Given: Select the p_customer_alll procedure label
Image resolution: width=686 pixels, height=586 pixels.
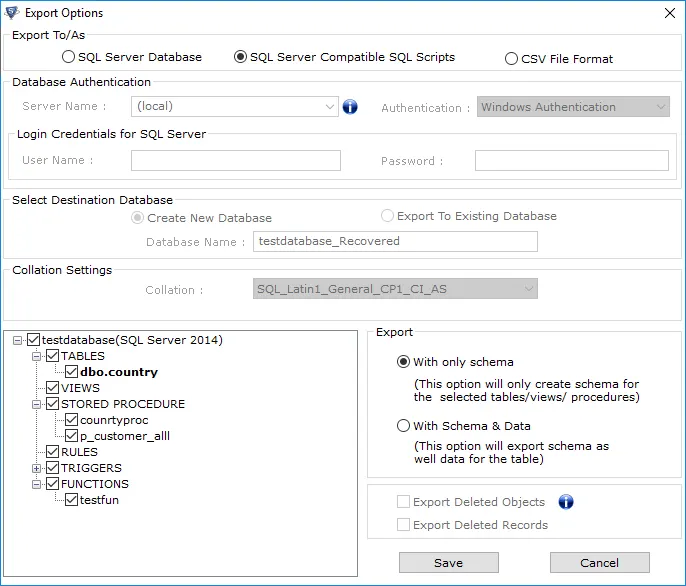Looking at the screenshot, I should coord(125,436).
